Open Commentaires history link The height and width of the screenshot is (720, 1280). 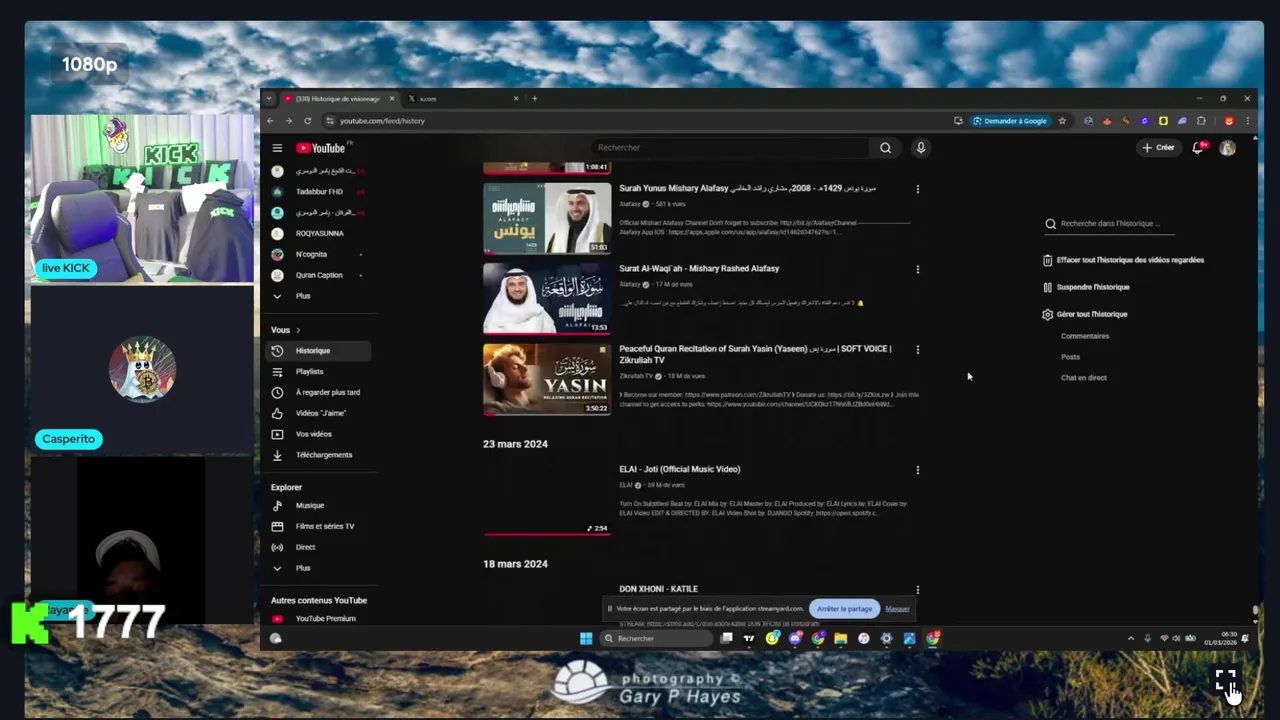tap(1085, 336)
